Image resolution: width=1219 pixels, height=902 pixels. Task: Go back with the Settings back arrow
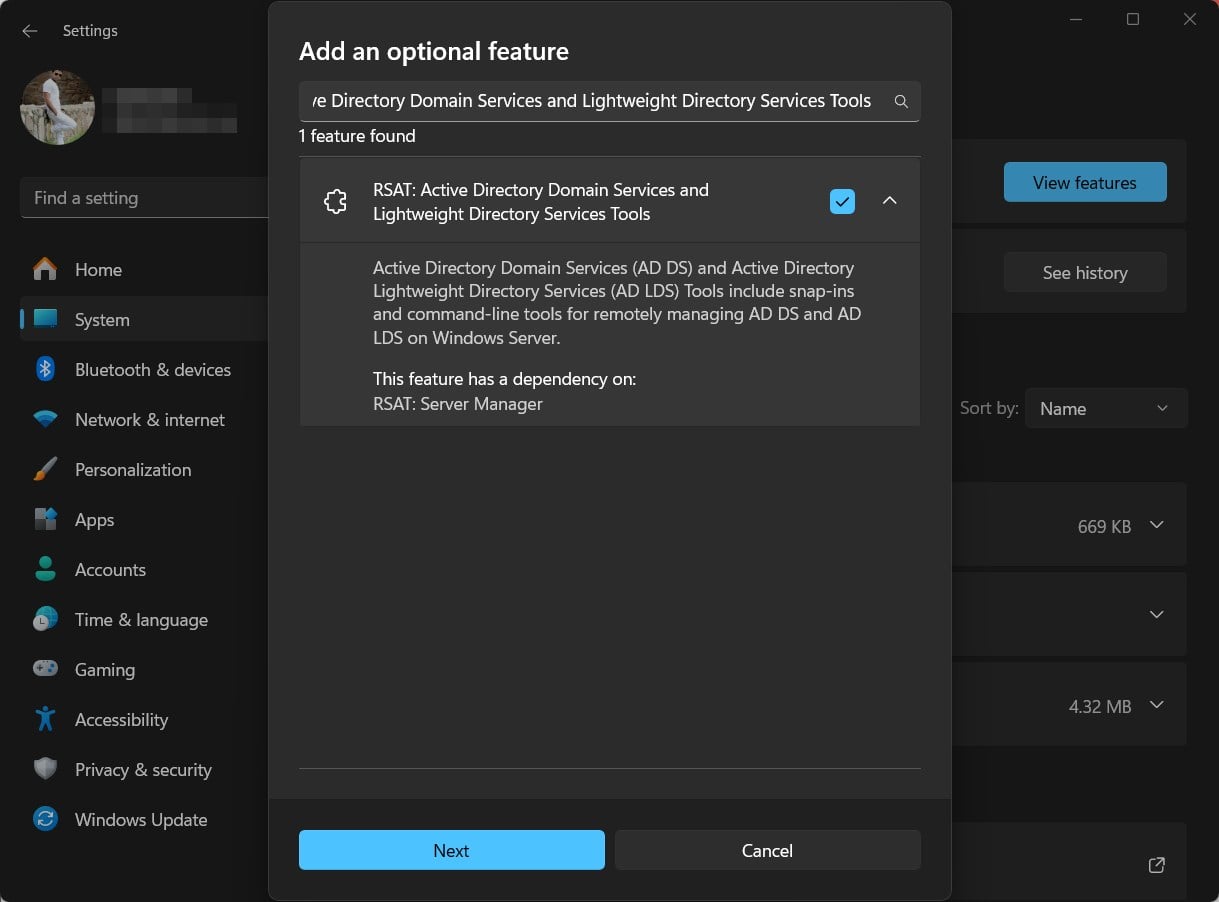(30, 31)
